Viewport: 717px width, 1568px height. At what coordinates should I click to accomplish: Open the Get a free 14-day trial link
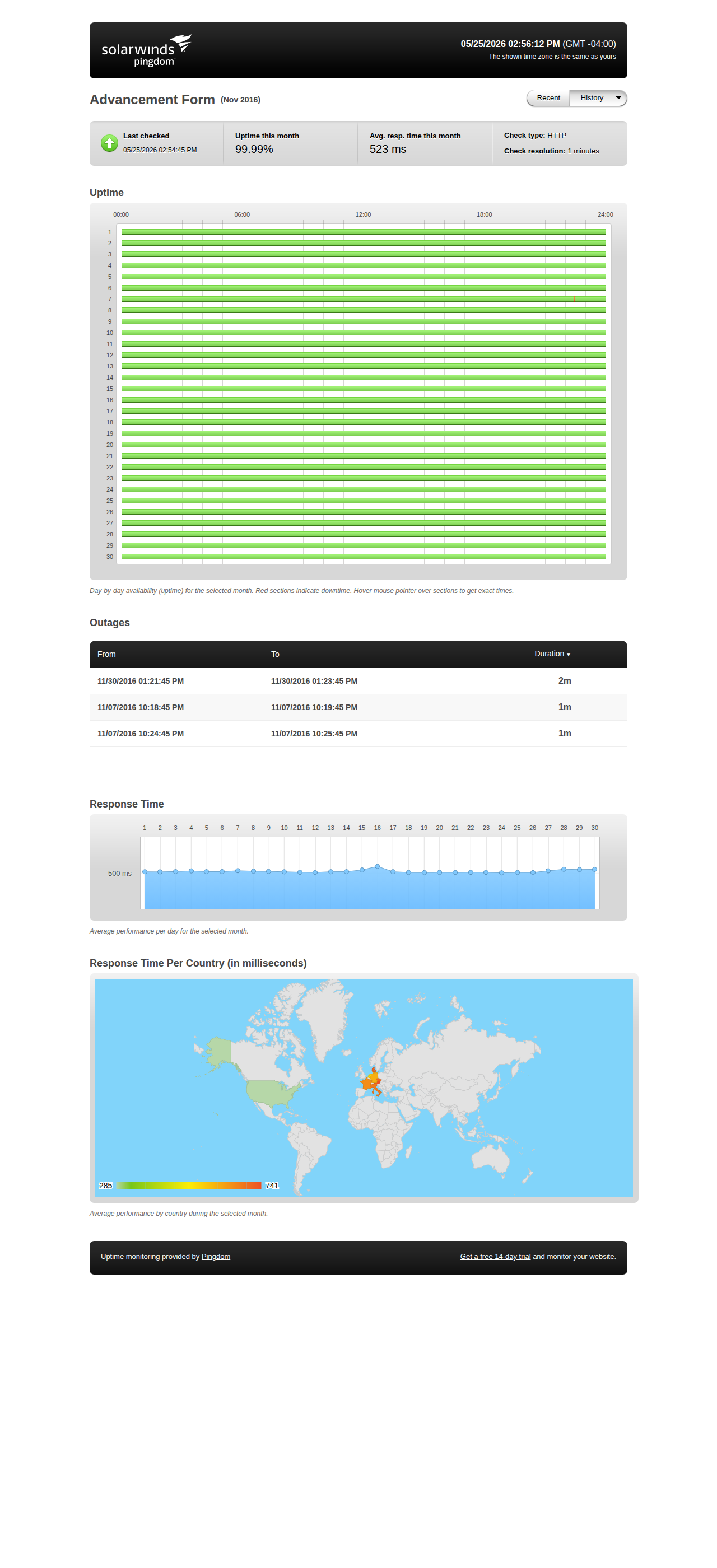(495, 1256)
